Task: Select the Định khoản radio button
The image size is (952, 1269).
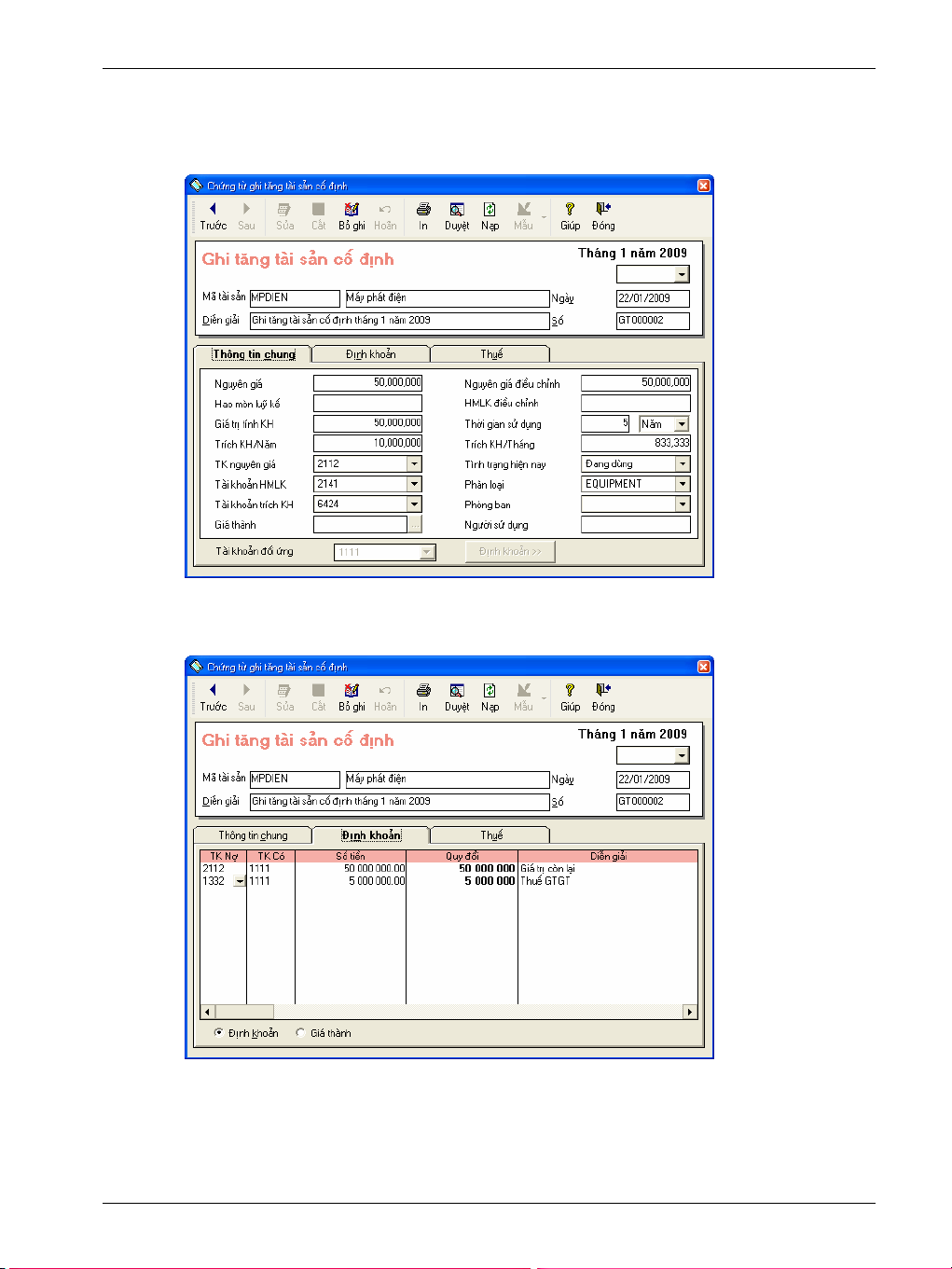Action: tap(219, 1032)
